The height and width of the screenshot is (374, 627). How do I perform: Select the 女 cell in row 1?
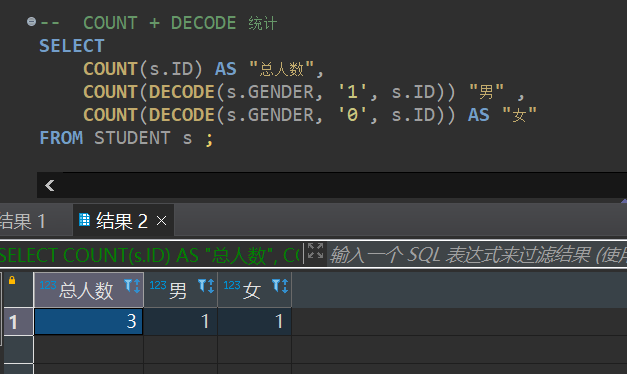tap(255, 322)
